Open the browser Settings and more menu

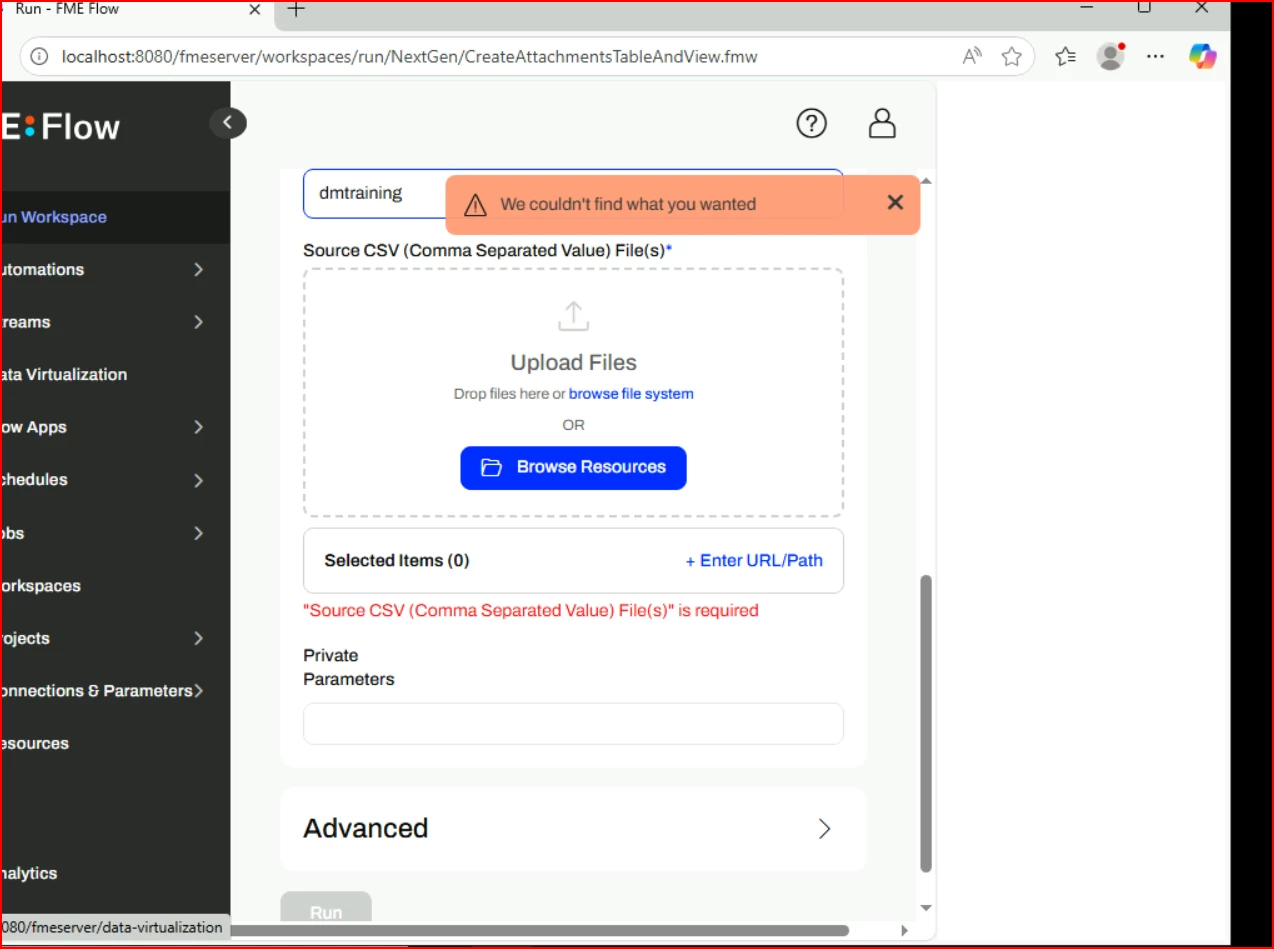pyautogui.click(x=1155, y=57)
